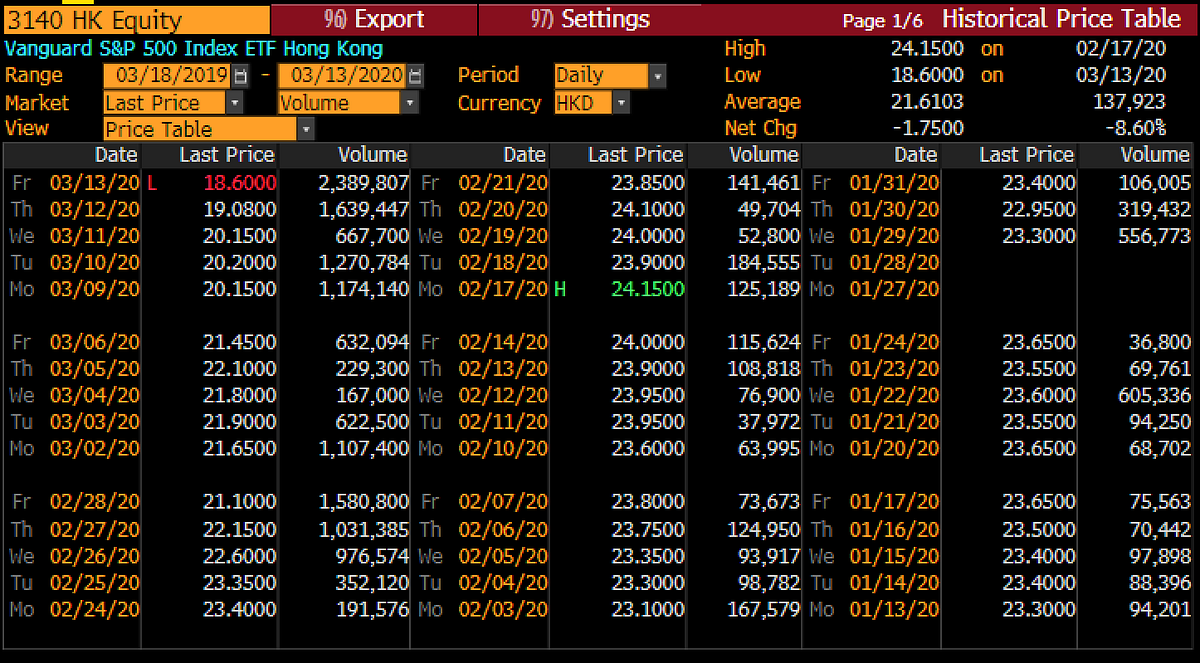Edit the range start date 03/18/2019

pos(168,76)
